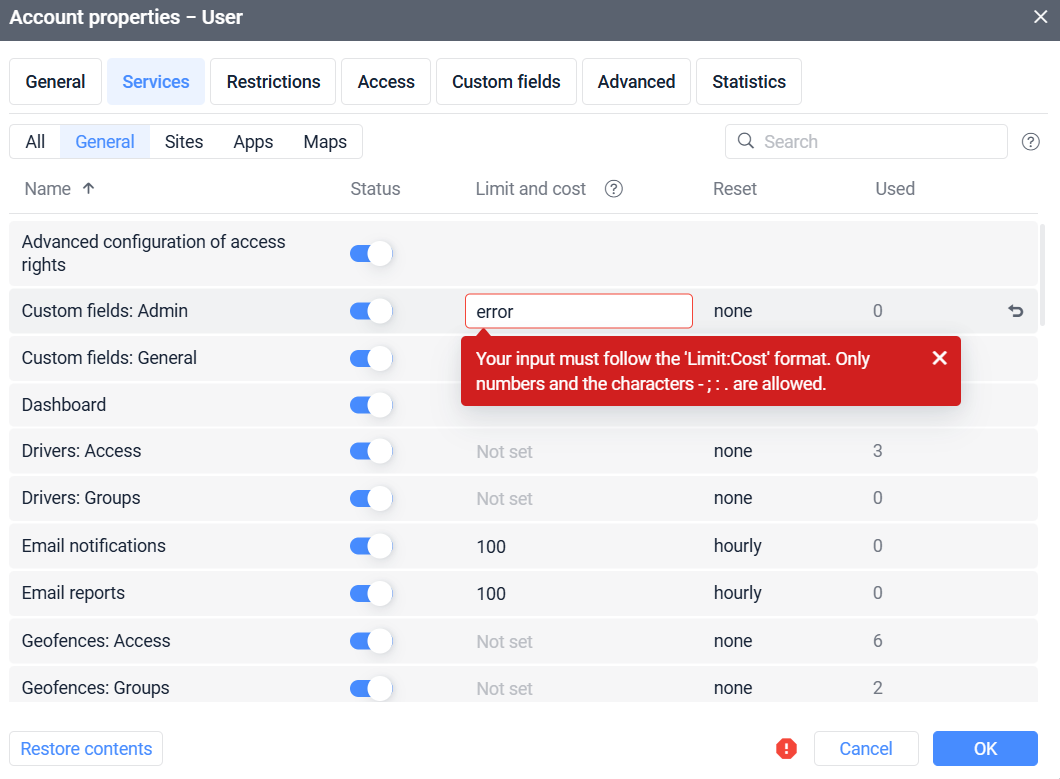Open the help tooltip beside 'Limit and cost'
This screenshot has width=1060, height=779.
(613, 188)
